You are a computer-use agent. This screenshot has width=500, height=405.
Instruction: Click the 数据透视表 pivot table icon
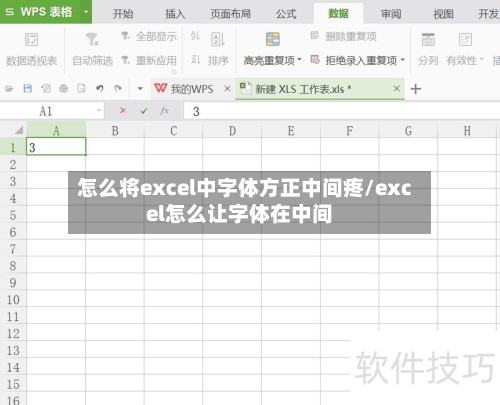[x=32, y=40]
